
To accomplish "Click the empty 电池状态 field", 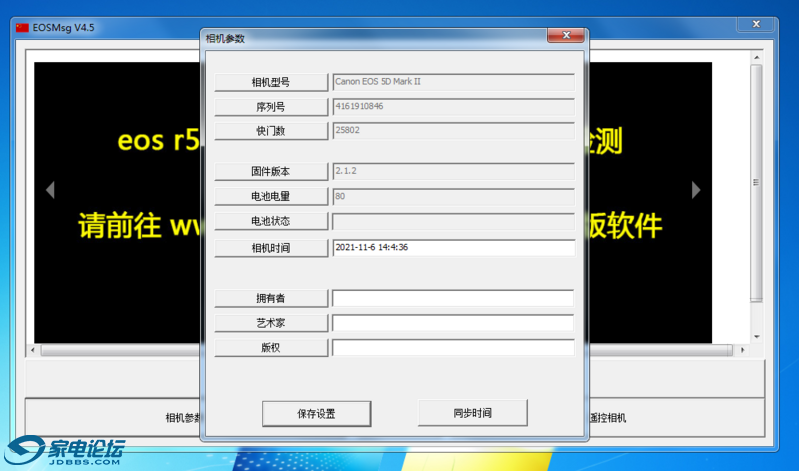I will point(454,221).
